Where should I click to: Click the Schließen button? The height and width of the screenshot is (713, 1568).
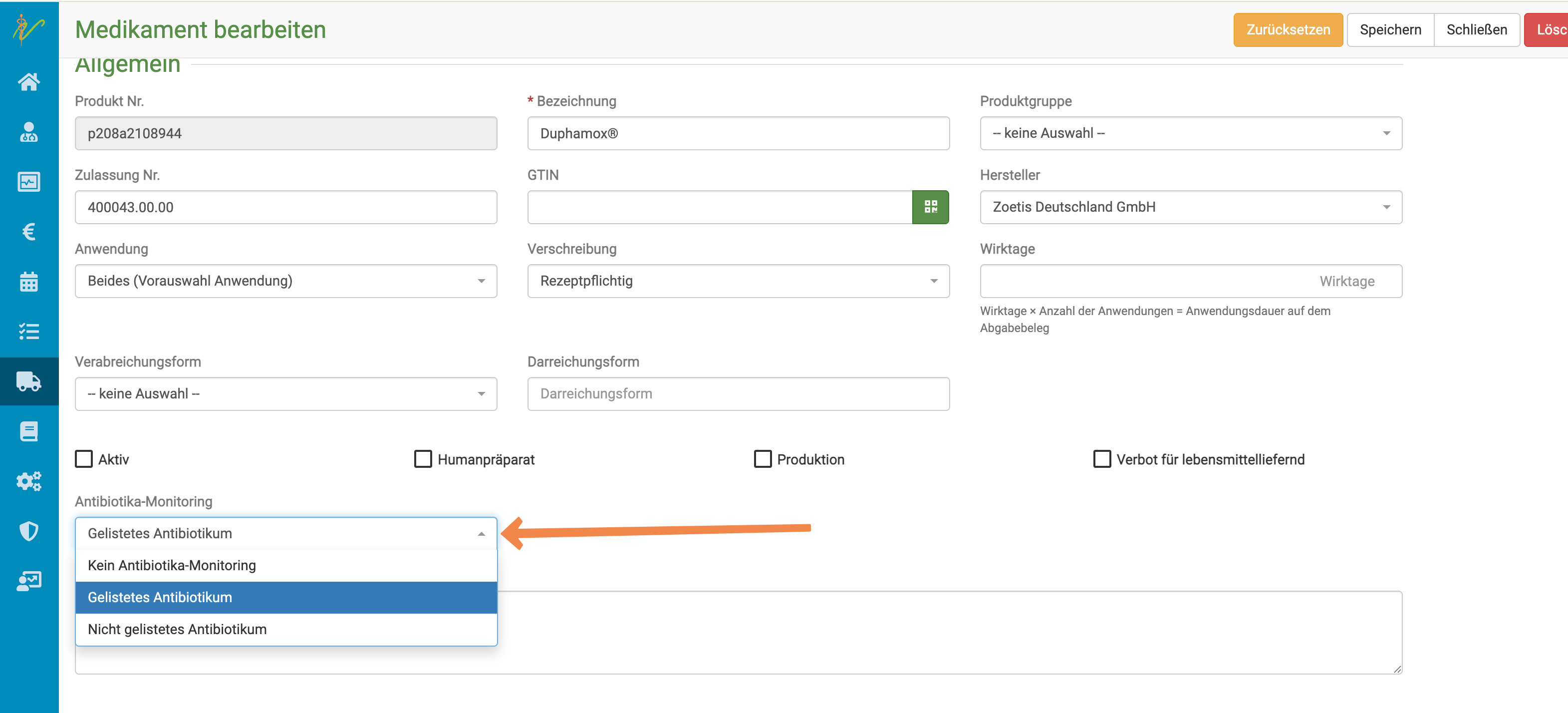(x=1477, y=30)
